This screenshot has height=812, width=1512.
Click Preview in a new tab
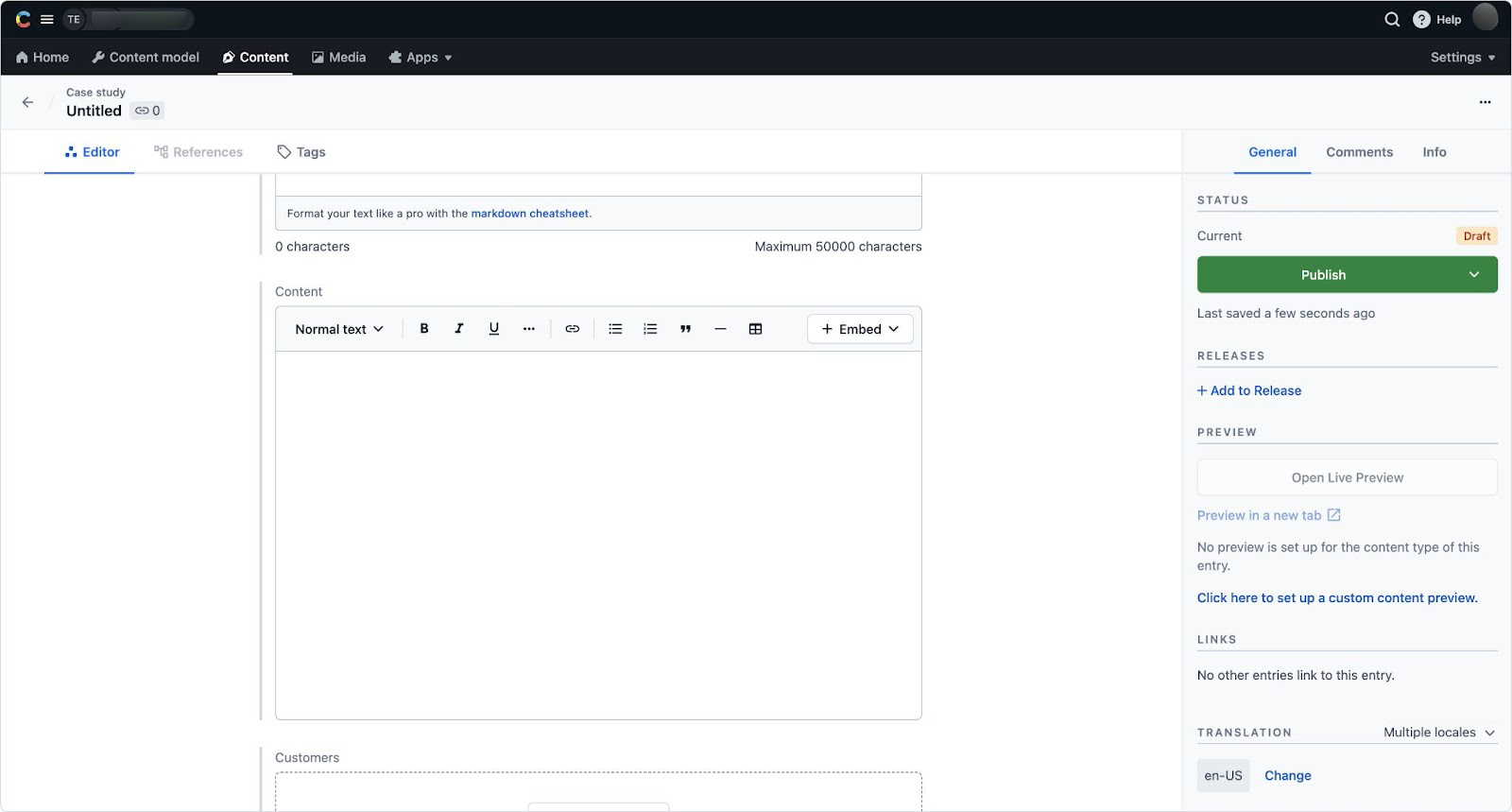point(1259,515)
